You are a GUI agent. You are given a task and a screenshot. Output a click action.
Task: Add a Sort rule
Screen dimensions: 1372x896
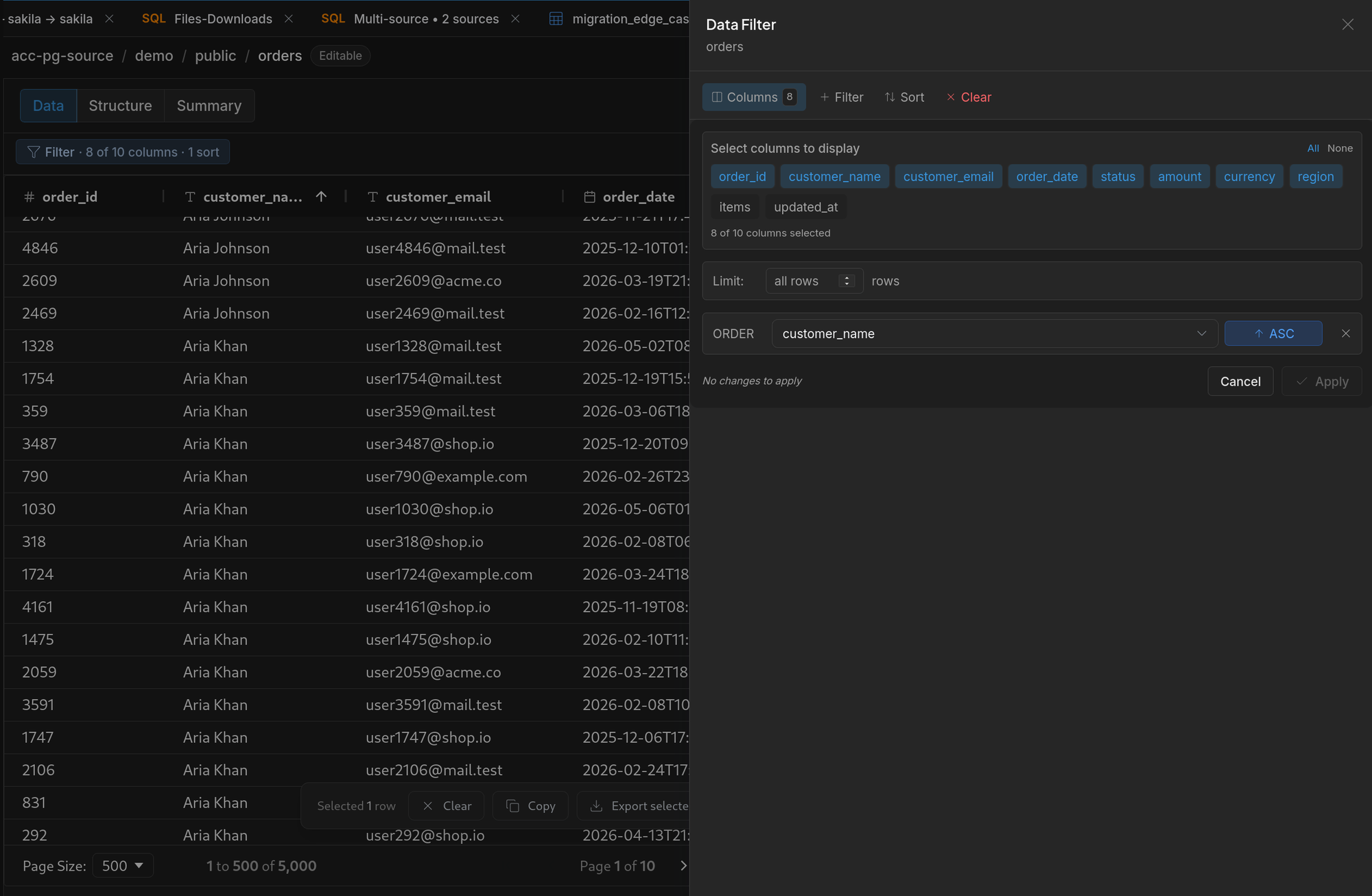pos(904,97)
